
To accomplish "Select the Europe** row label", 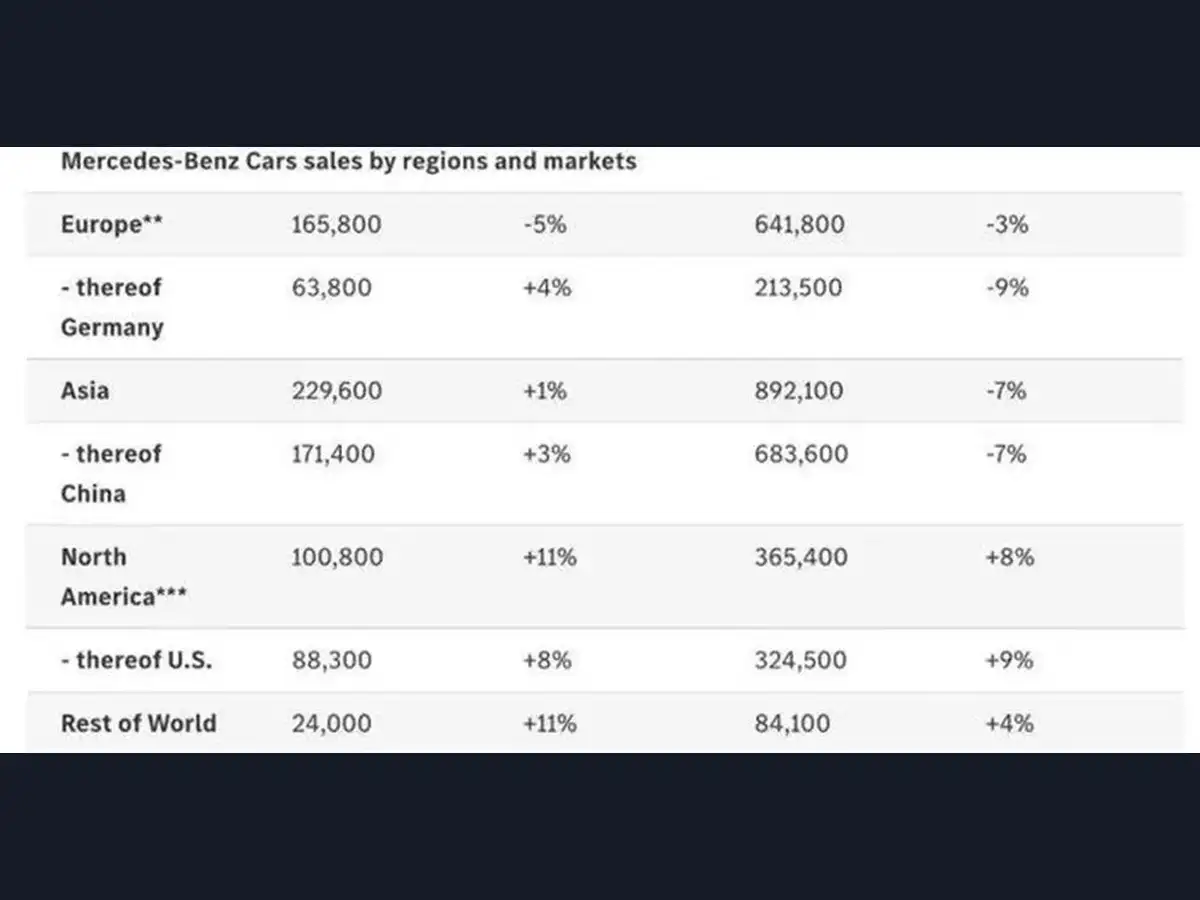I will point(111,224).
